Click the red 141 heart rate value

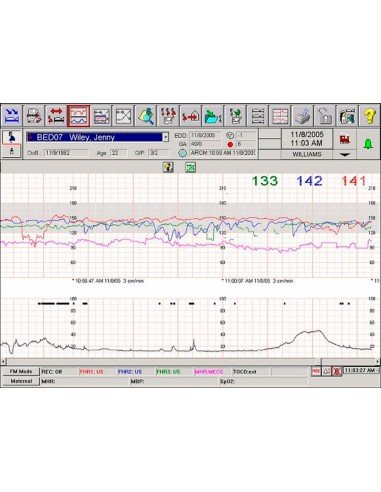pos(353,181)
